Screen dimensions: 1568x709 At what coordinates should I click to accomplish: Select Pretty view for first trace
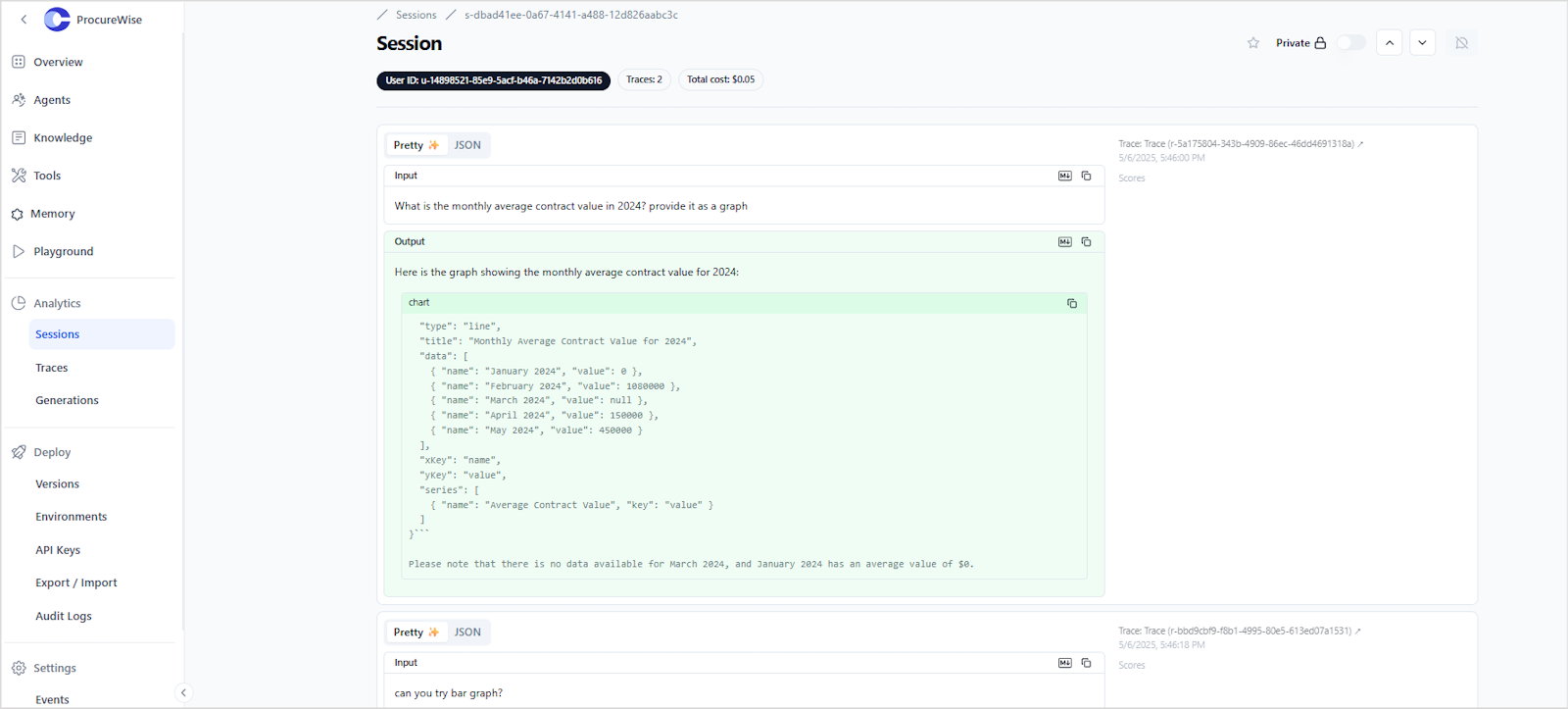coord(416,145)
